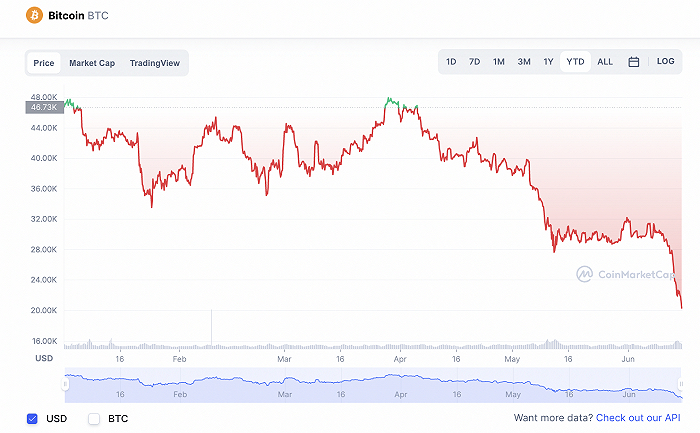Viewport: 700px width, 433px height.
Task: Enable the BTC currency checkbox
Action: (x=94, y=418)
